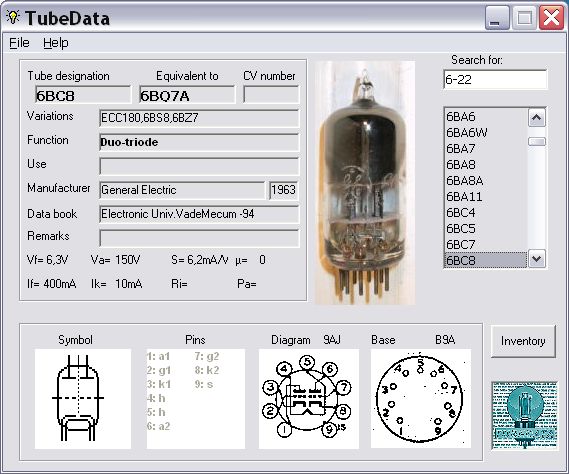Click the tube list scrollbar thumb

tap(537, 141)
